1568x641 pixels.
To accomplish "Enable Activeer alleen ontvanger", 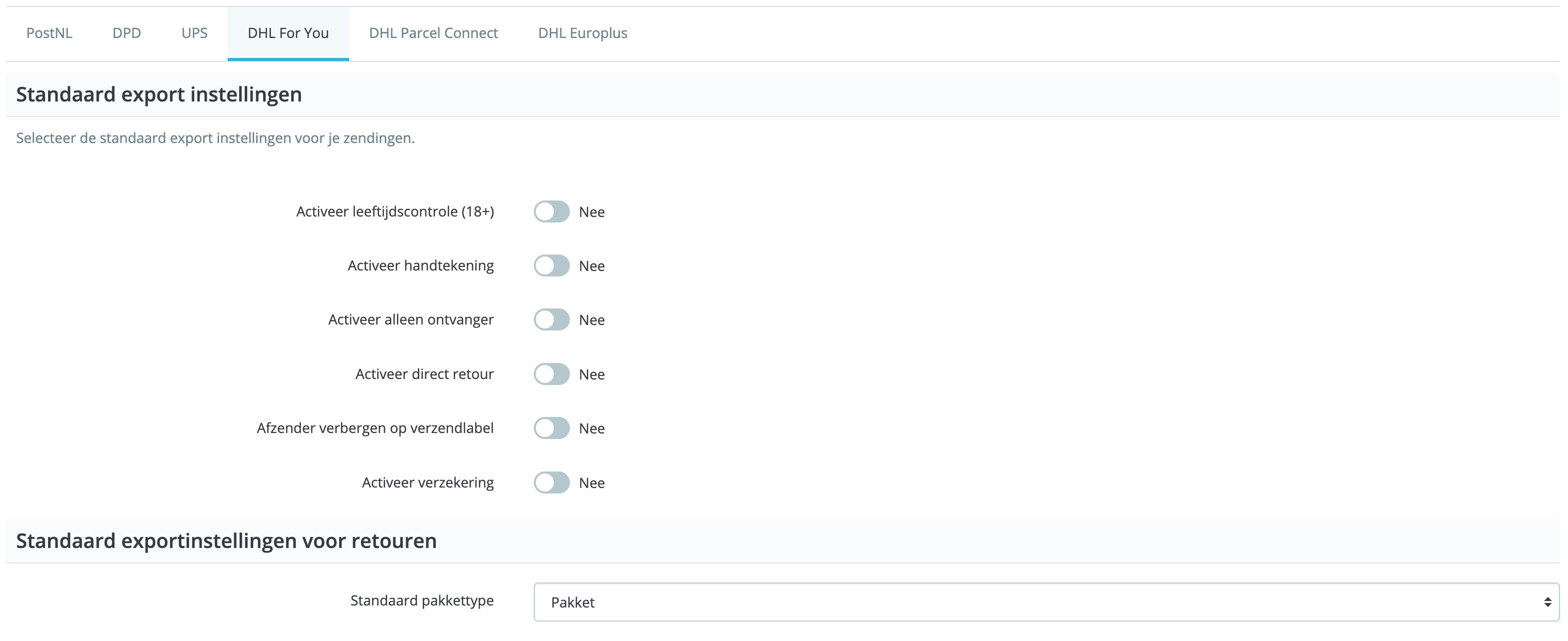I will pos(551,319).
